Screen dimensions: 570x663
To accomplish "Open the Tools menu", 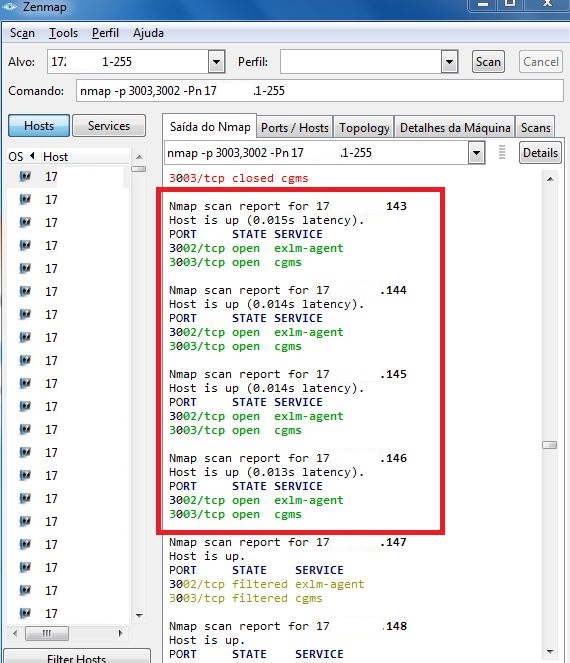I will click(63, 33).
